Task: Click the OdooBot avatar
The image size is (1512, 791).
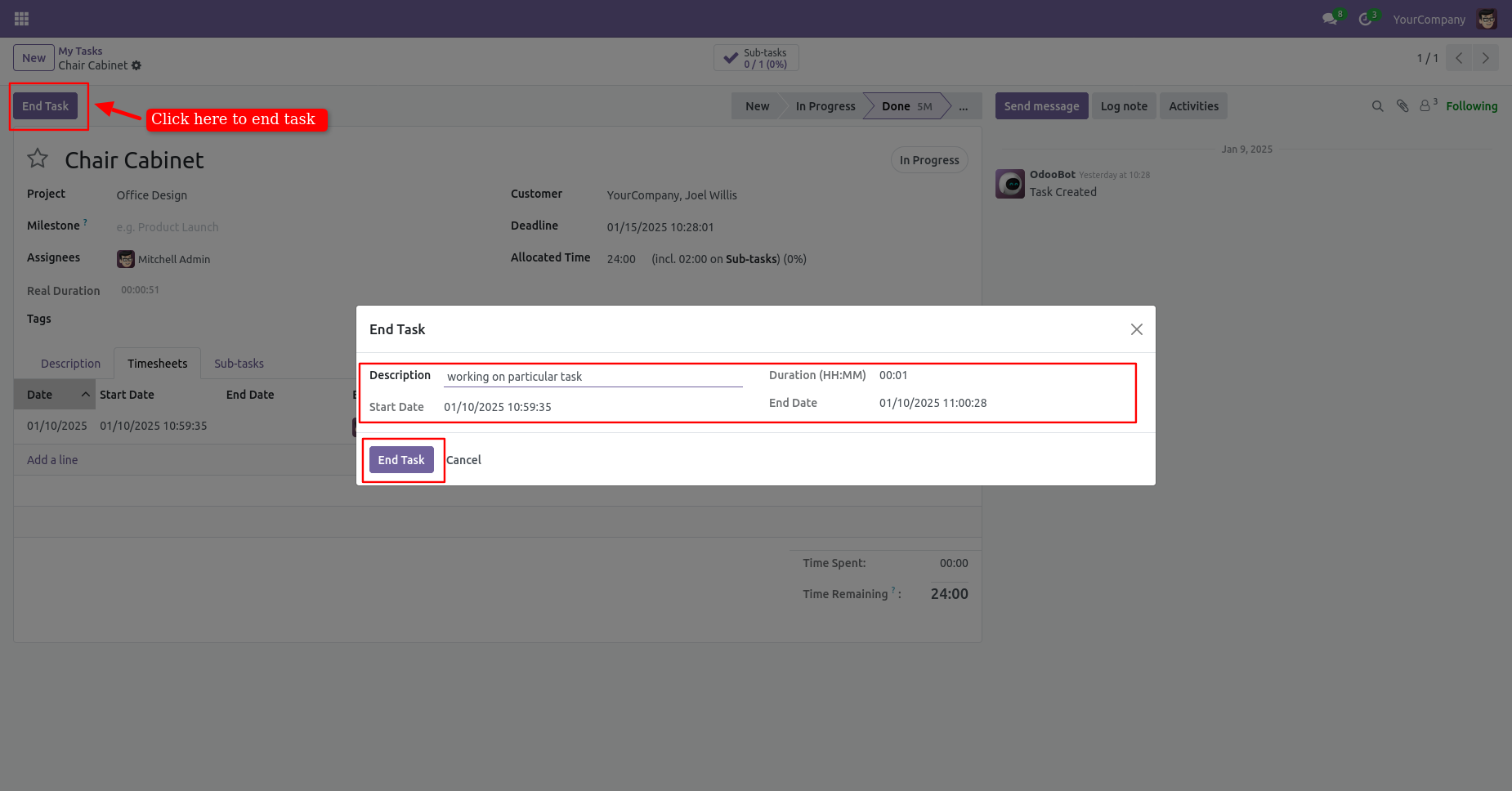Action: click(x=1010, y=184)
